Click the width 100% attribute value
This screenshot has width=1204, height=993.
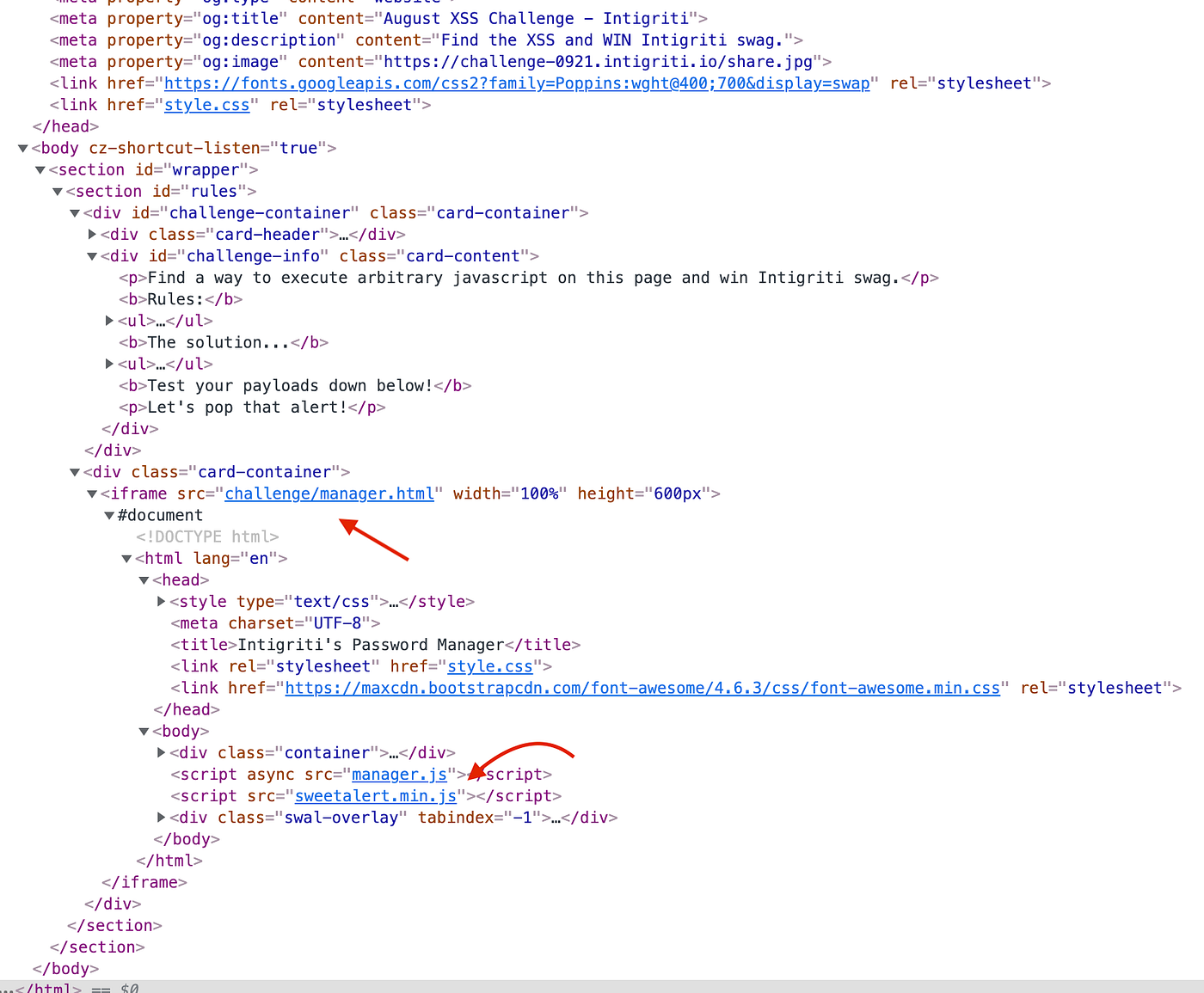click(x=539, y=493)
